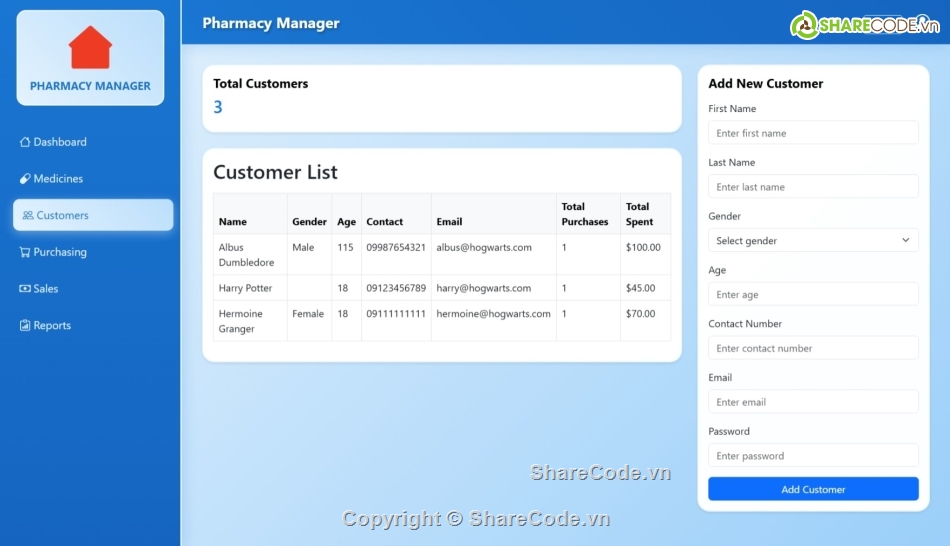Click the Dashboard home icon in sidebar
Image resolution: width=950 pixels, height=546 pixels.
point(25,142)
